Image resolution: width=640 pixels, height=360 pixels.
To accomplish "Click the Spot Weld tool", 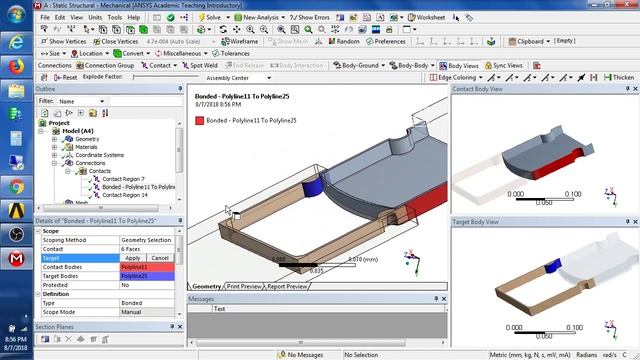I will [x=200, y=65].
